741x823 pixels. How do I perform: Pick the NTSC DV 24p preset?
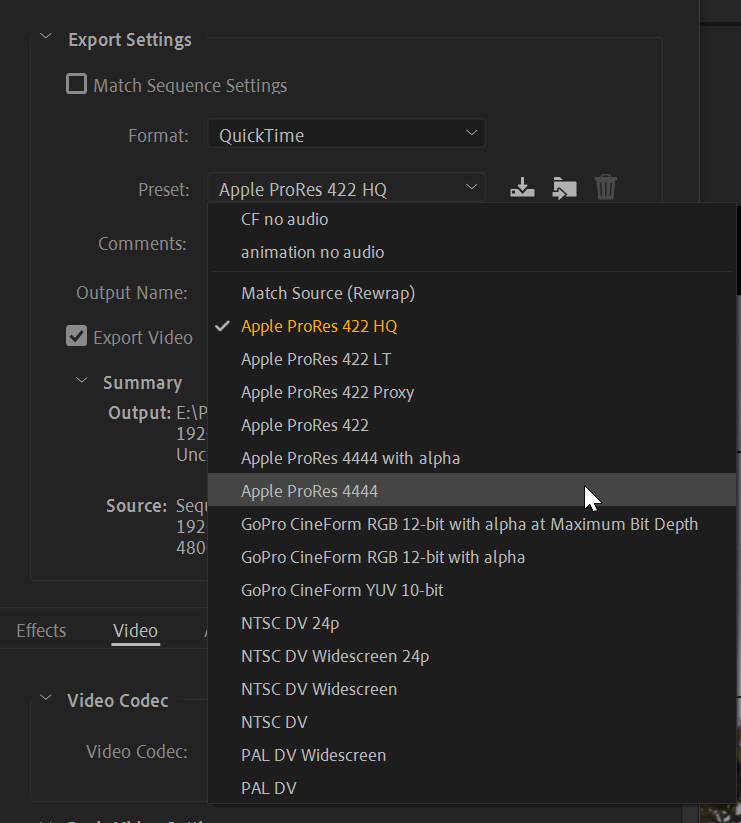[x=288, y=623]
